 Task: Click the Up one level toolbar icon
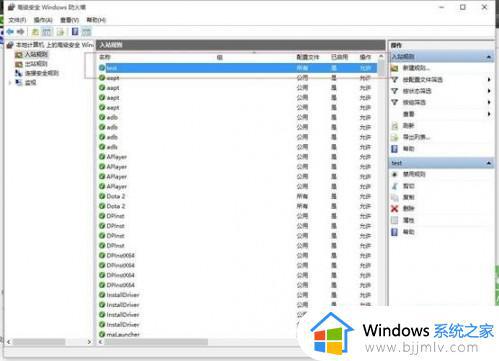pos(35,32)
